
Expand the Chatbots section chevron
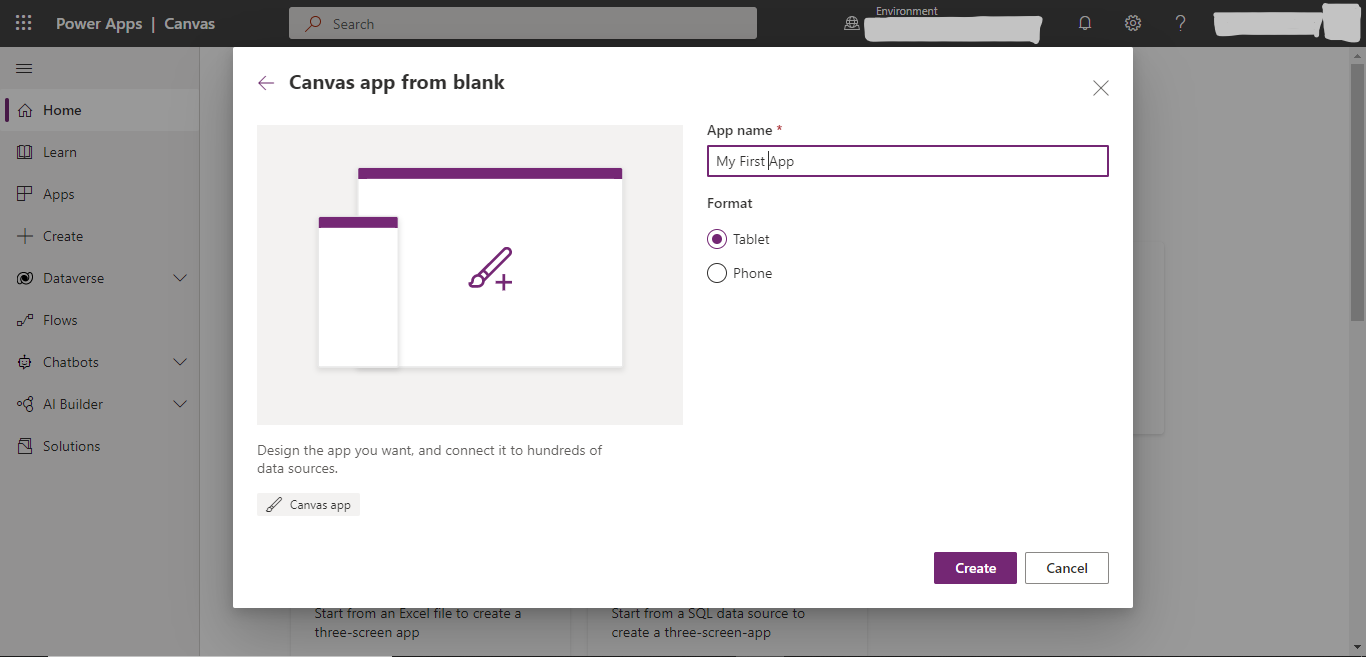(180, 362)
